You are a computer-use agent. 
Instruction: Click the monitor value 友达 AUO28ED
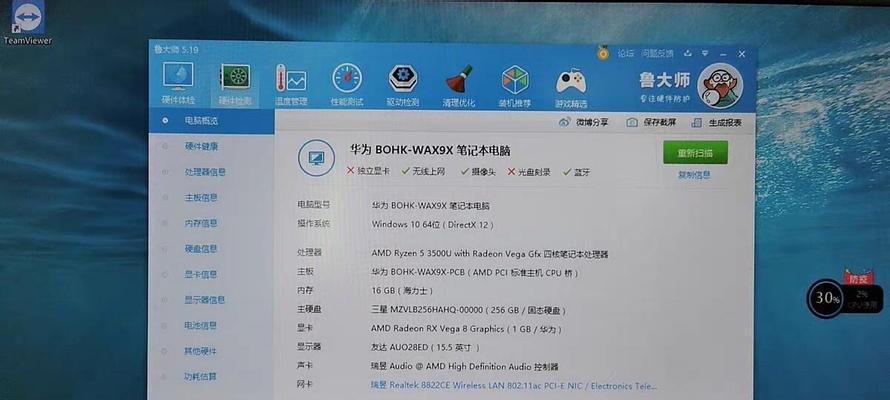[425, 347]
